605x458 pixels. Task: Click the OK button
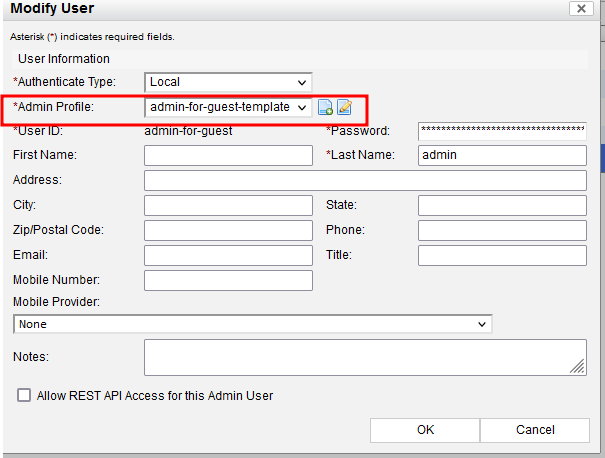point(425,430)
